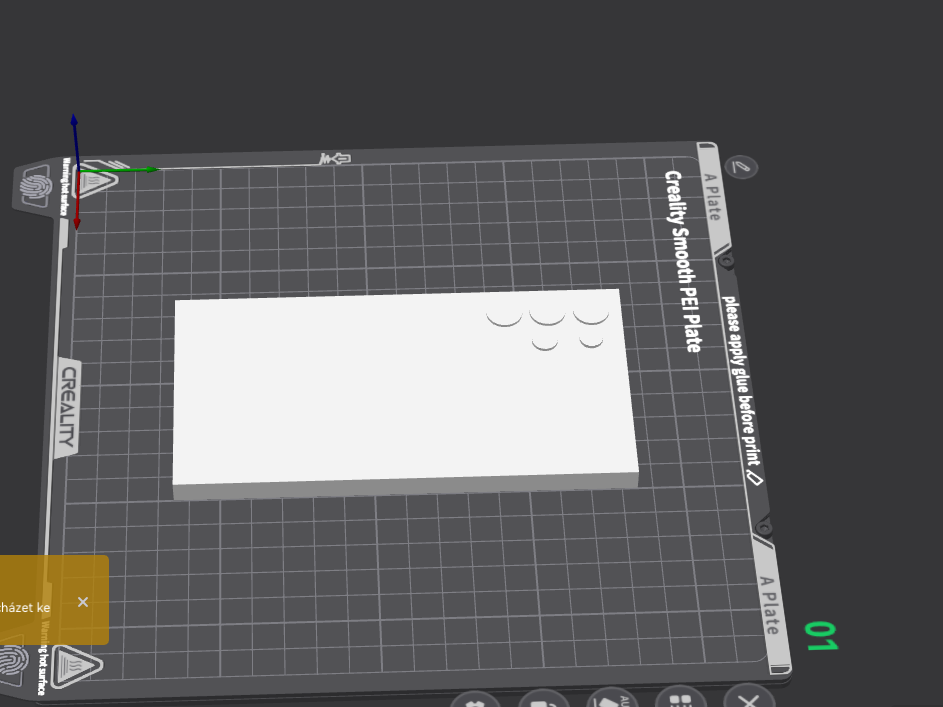943x707 pixels.
Task: Arrange objects using the grid icon
Action: point(681,697)
